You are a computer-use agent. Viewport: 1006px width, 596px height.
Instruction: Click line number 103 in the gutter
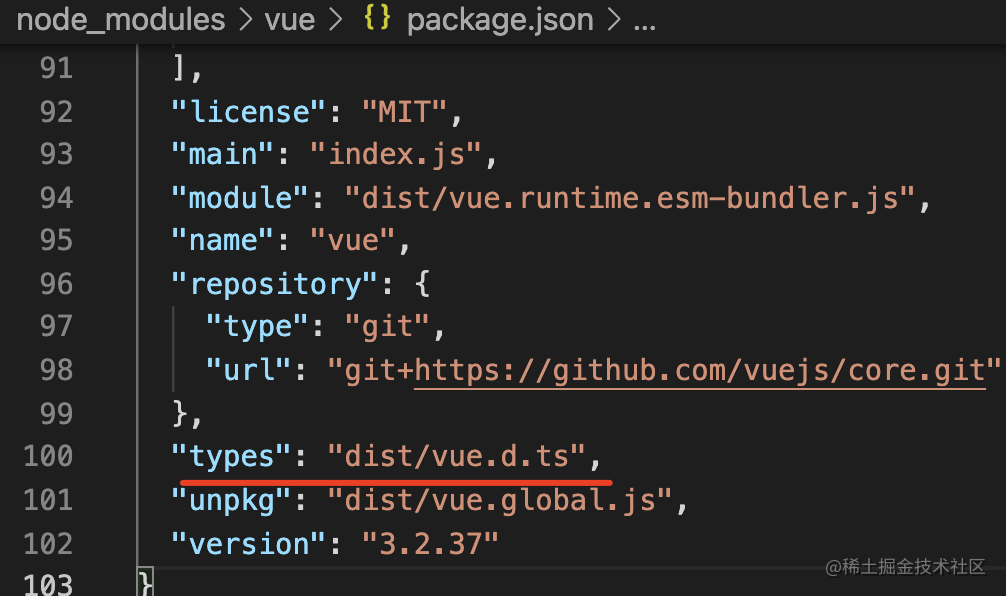coord(48,584)
